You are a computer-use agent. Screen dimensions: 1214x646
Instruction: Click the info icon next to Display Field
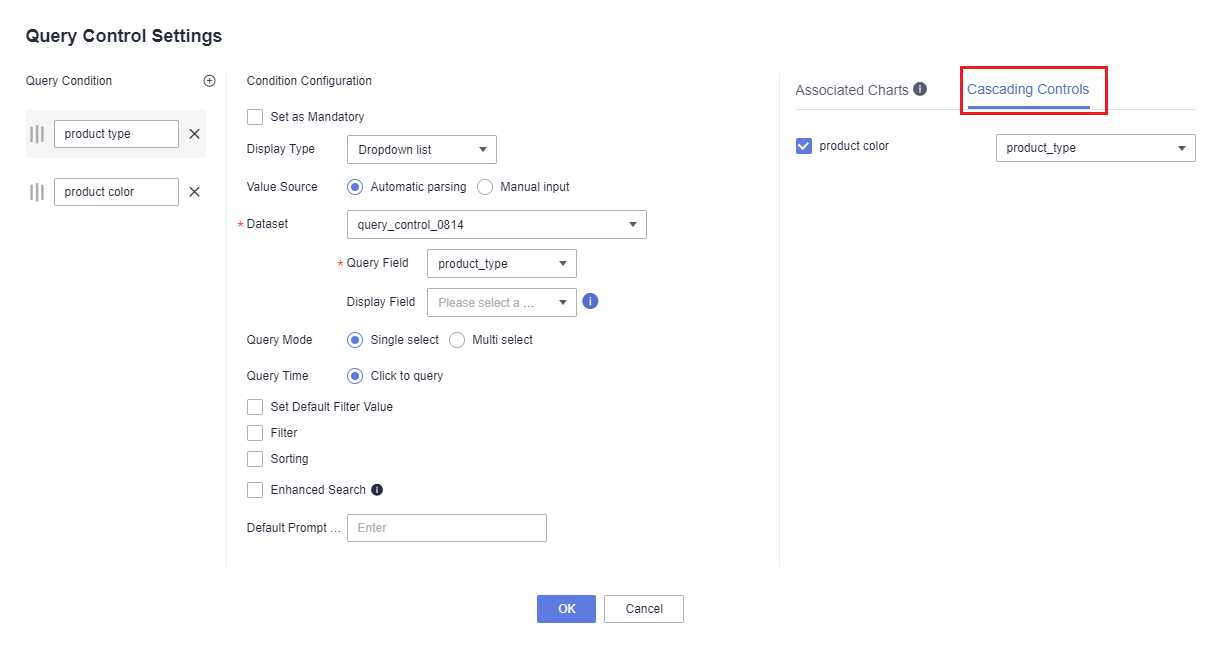[590, 301]
